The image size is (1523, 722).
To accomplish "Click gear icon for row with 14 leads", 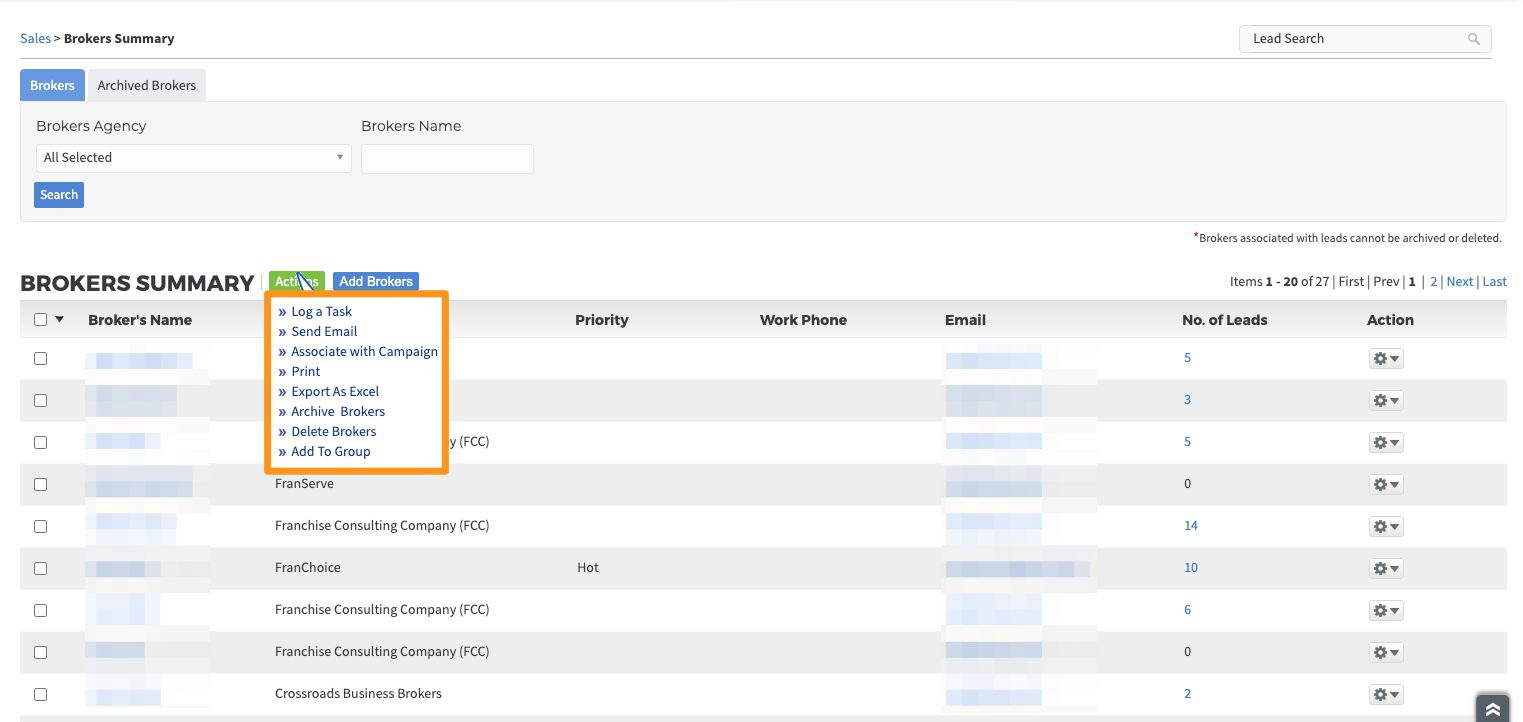I will click(1386, 526).
